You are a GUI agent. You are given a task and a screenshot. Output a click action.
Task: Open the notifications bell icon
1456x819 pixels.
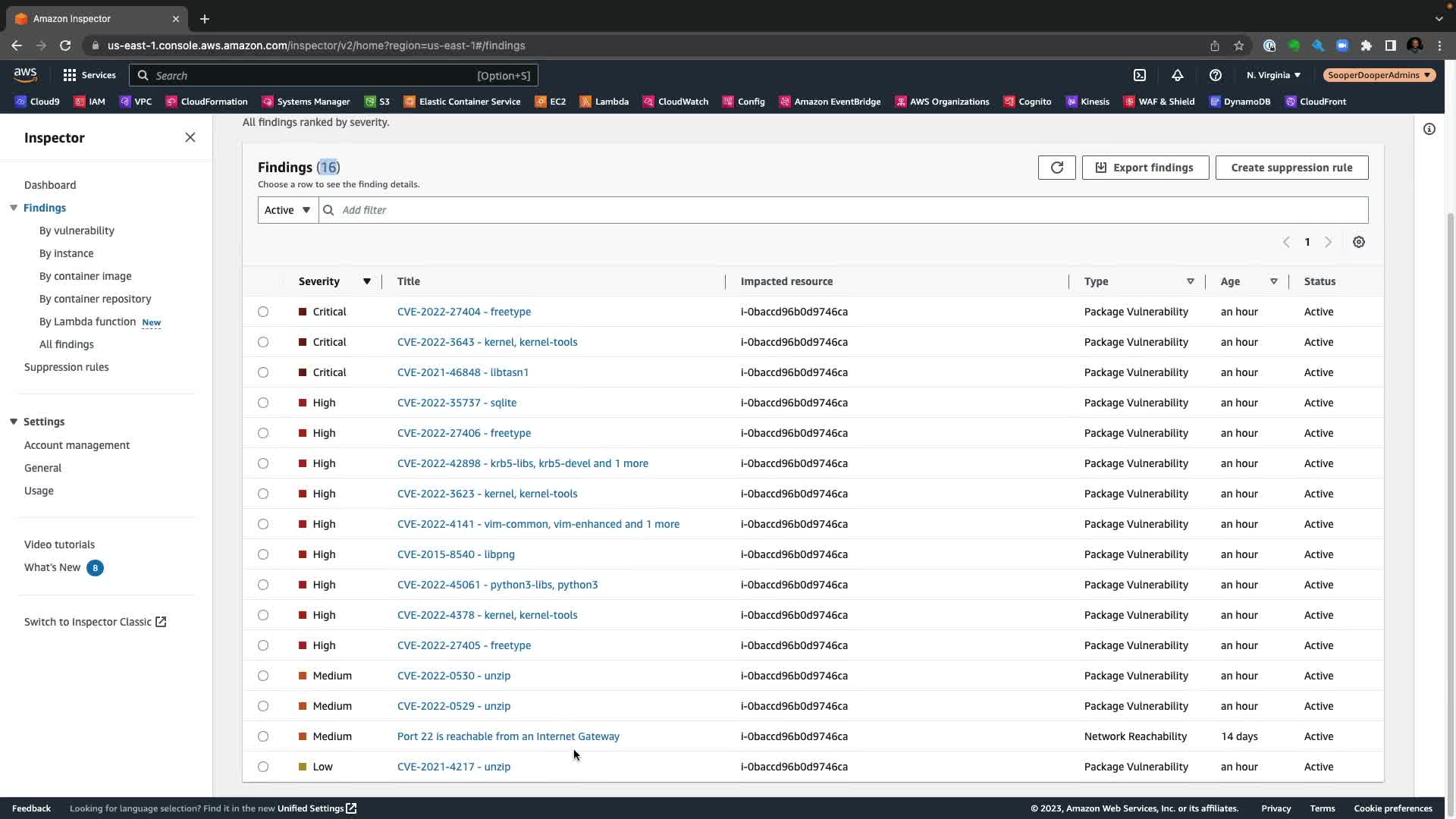[1178, 75]
